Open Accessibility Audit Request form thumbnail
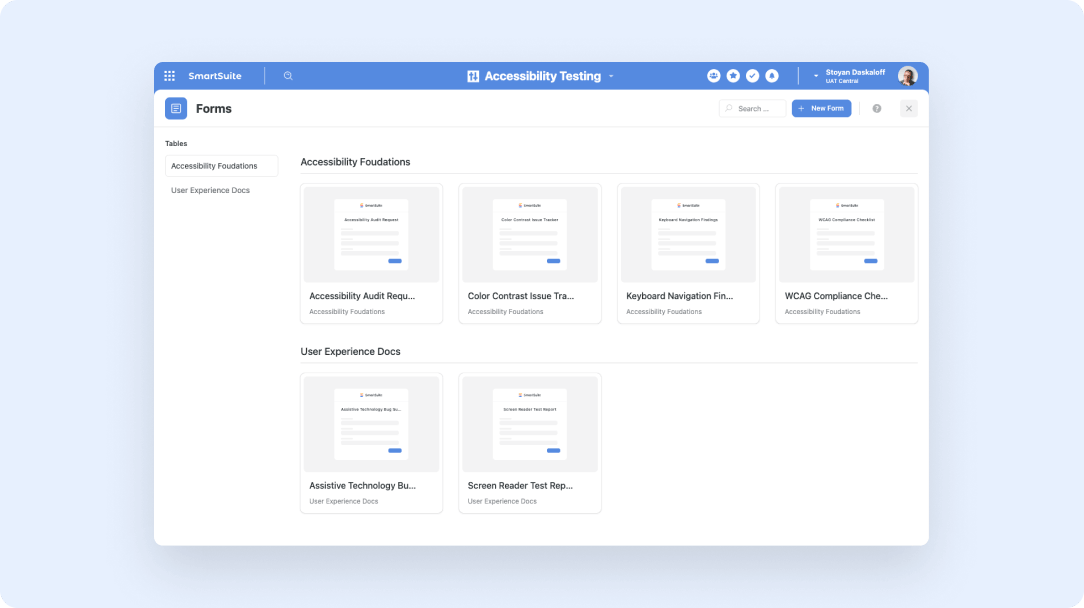The height and width of the screenshot is (608, 1084). 371,234
